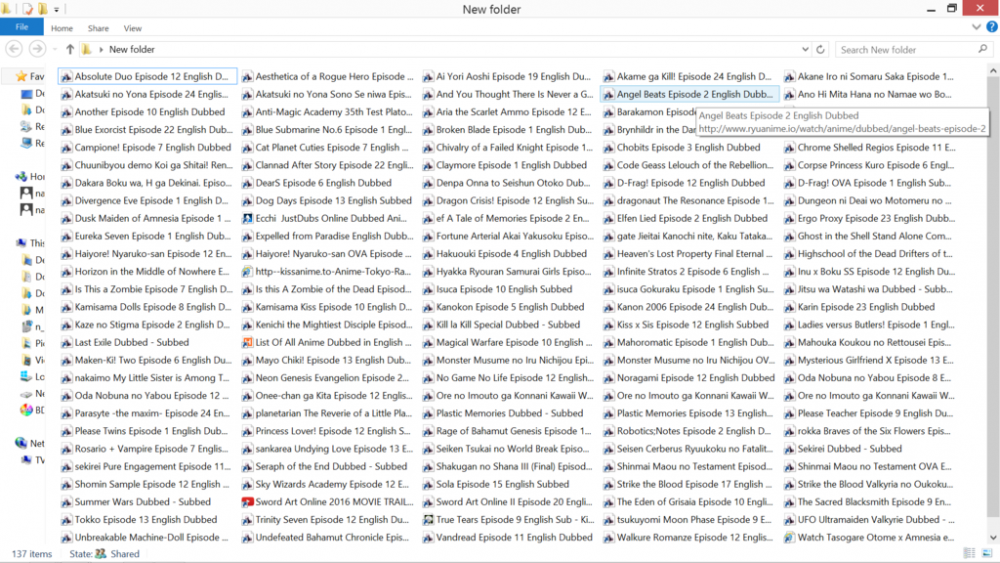Expand root location chevron in address bar
This screenshot has width=1000, height=563.
(x=101, y=49)
